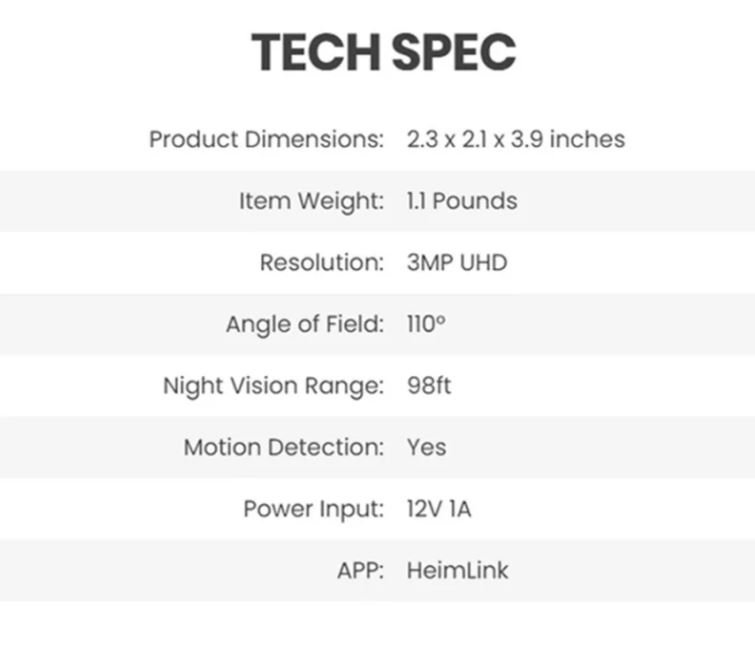Select the Angle of Field label
The height and width of the screenshot is (650, 755).
[x=305, y=325]
